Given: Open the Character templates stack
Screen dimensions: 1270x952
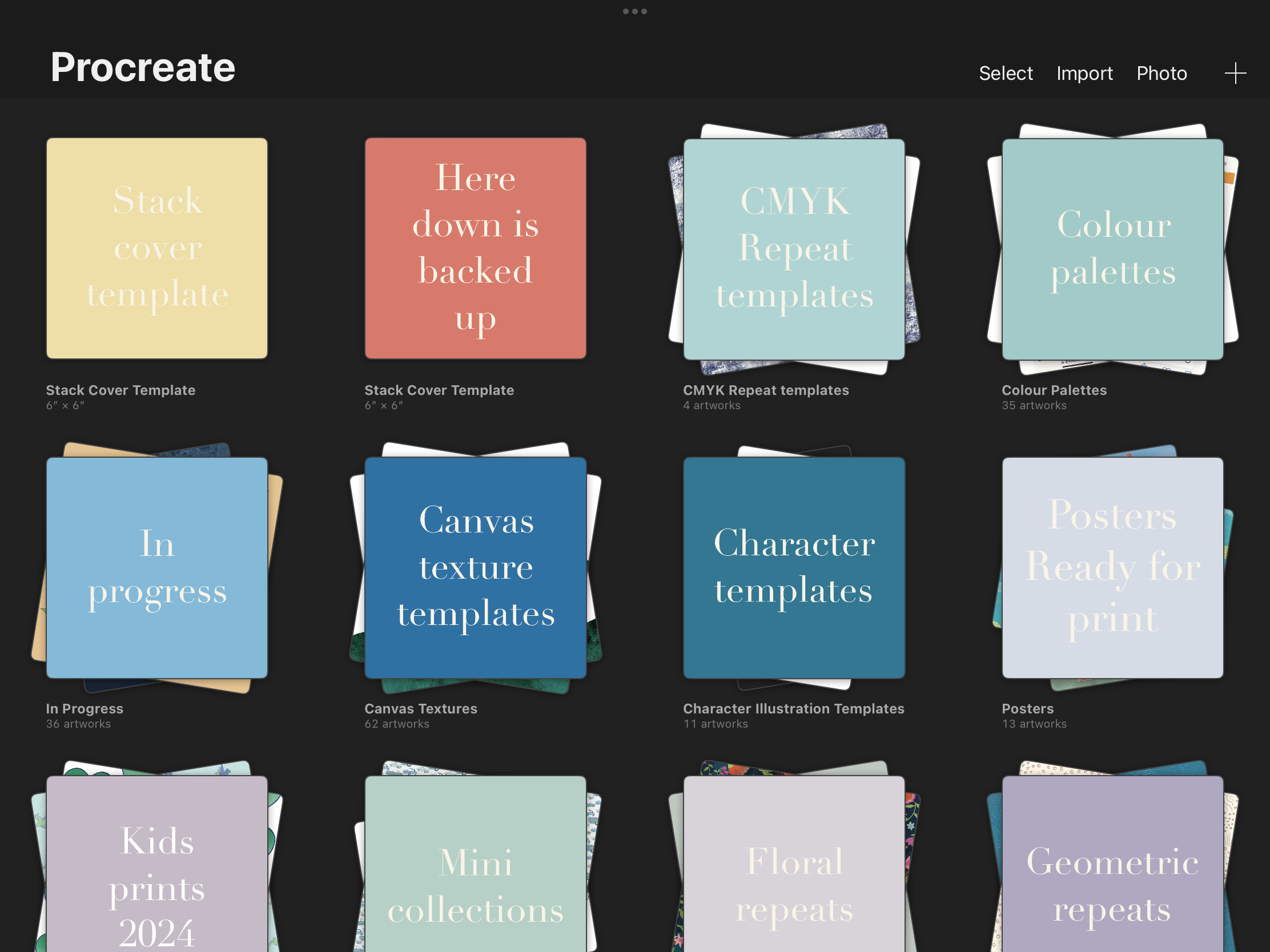Looking at the screenshot, I should 794,567.
